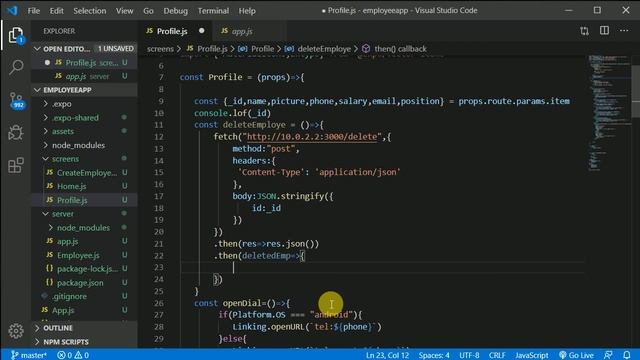Click the VS Code logo icon
640x360 pixels.
(x=12, y=10)
